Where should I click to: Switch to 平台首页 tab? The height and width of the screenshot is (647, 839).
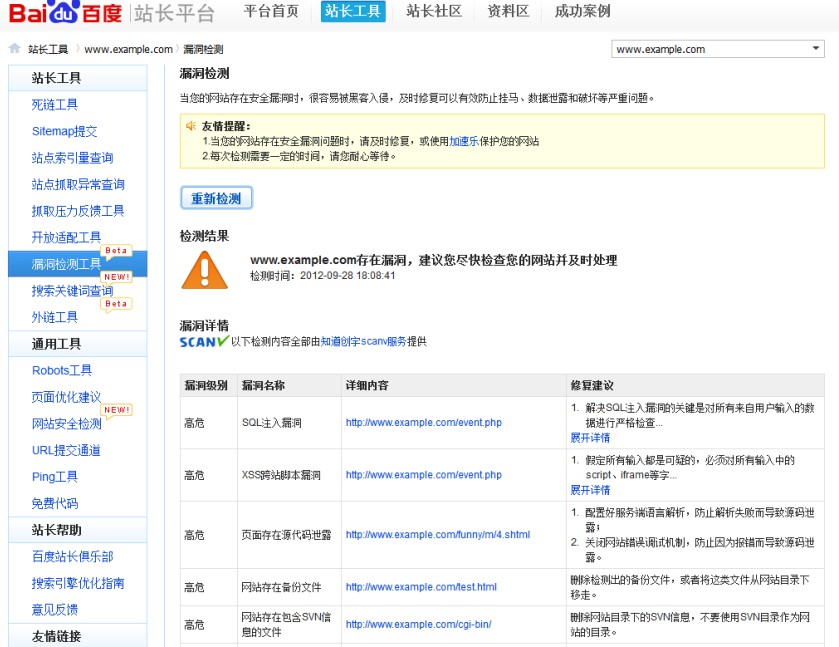point(271,12)
